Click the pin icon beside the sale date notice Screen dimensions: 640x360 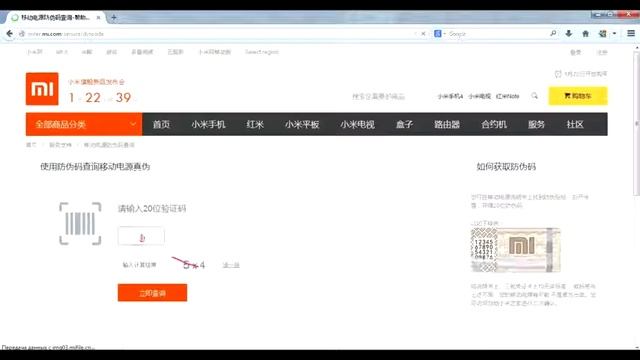click(x=558, y=74)
